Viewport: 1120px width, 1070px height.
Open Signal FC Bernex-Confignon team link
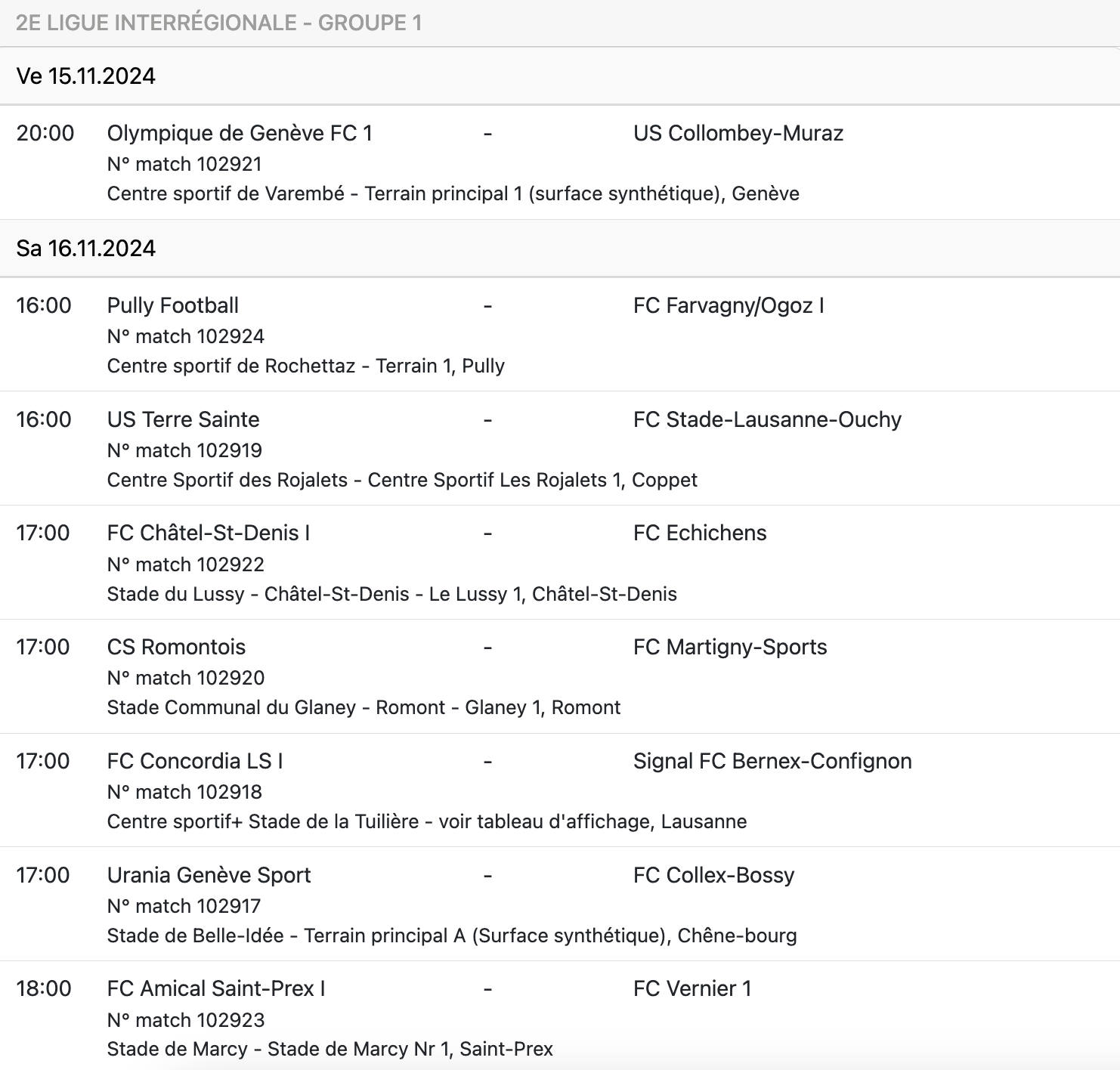(x=772, y=762)
